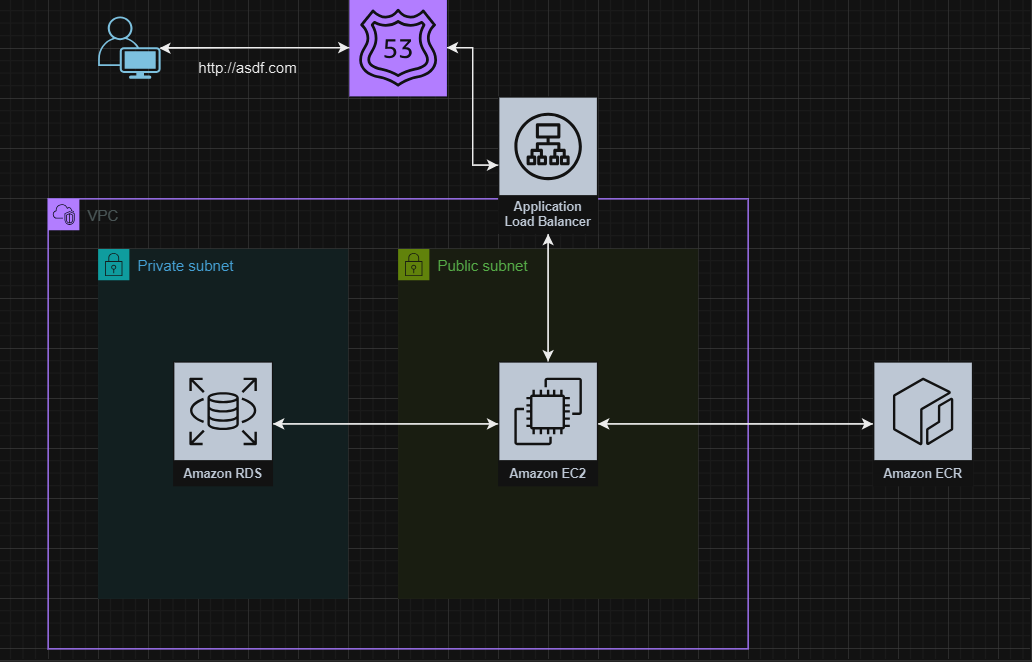Select the Application Load Balancer icon

pos(547,146)
